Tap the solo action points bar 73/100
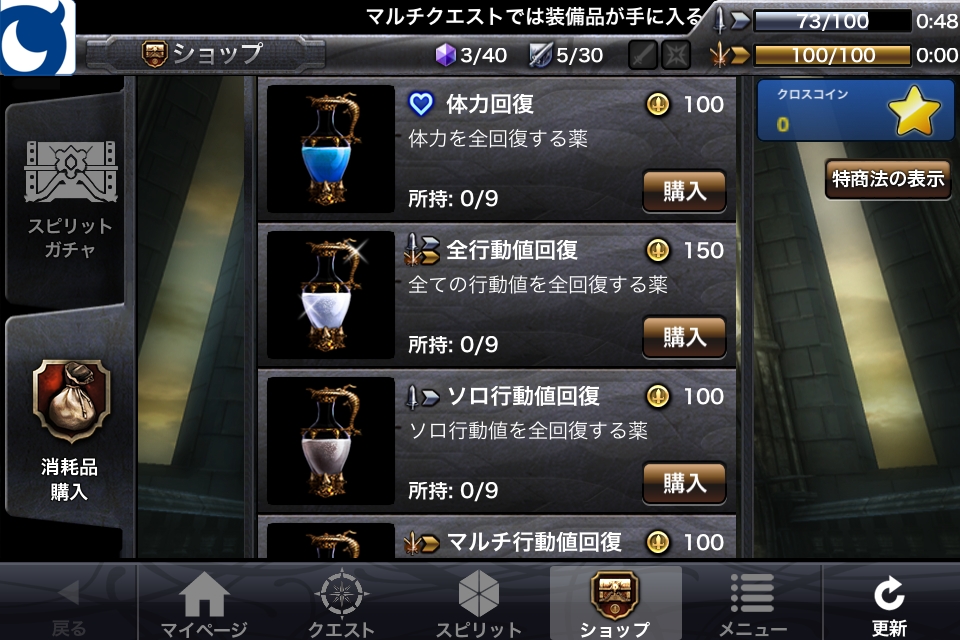Image resolution: width=960 pixels, height=640 pixels. [x=831, y=21]
